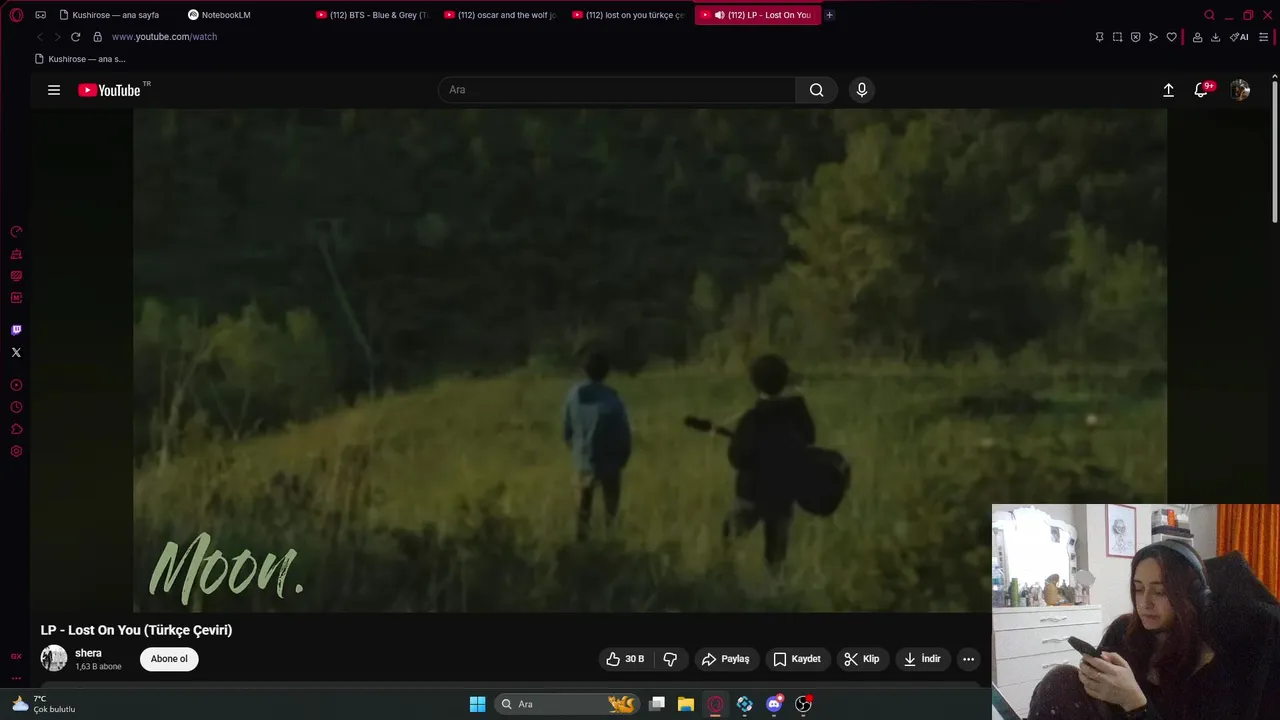Switch to the NotebookLM tab
Screen dimensions: 1280x720
pyautogui.click(x=226, y=15)
